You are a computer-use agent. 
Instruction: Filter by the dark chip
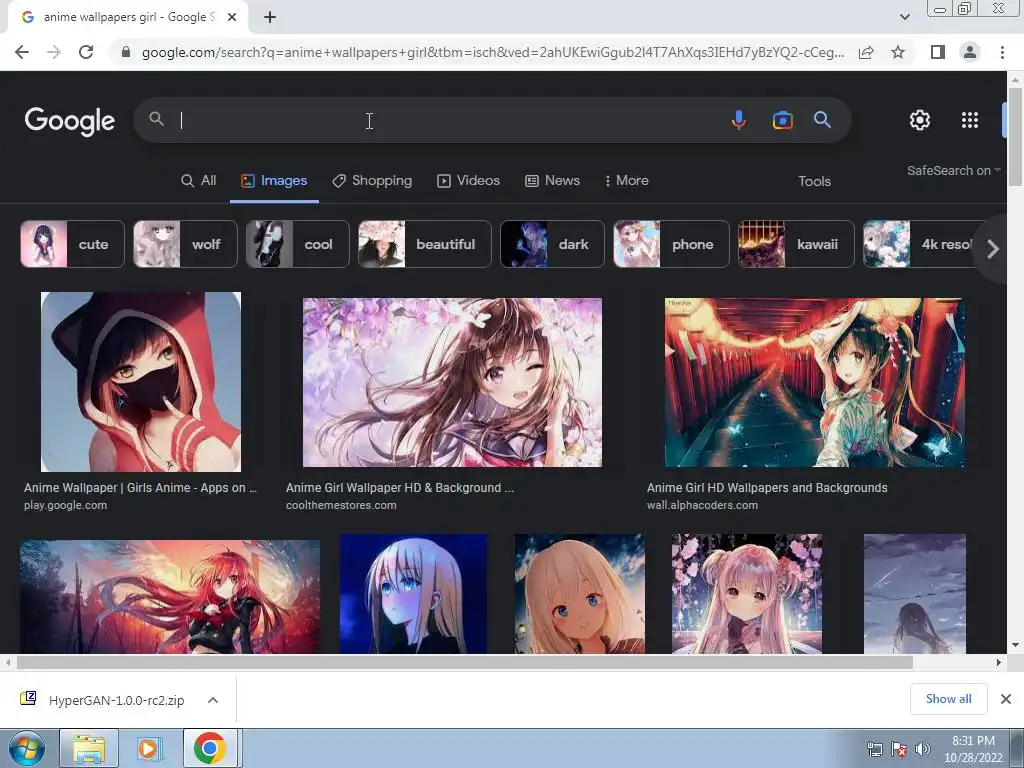point(552,244)
